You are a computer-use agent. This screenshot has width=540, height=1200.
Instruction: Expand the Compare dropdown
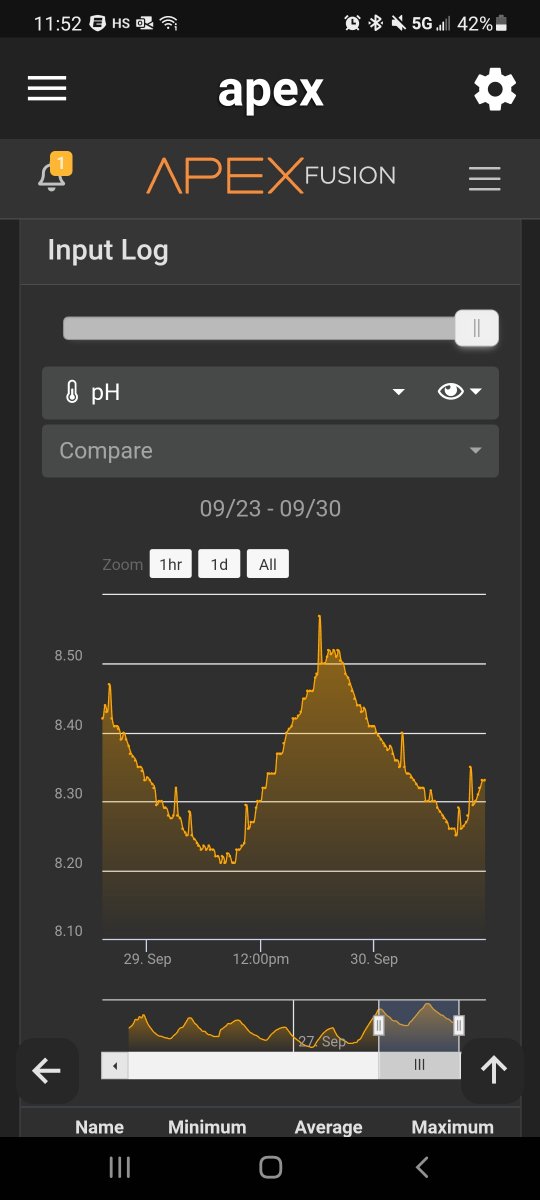tap(270, 451)
